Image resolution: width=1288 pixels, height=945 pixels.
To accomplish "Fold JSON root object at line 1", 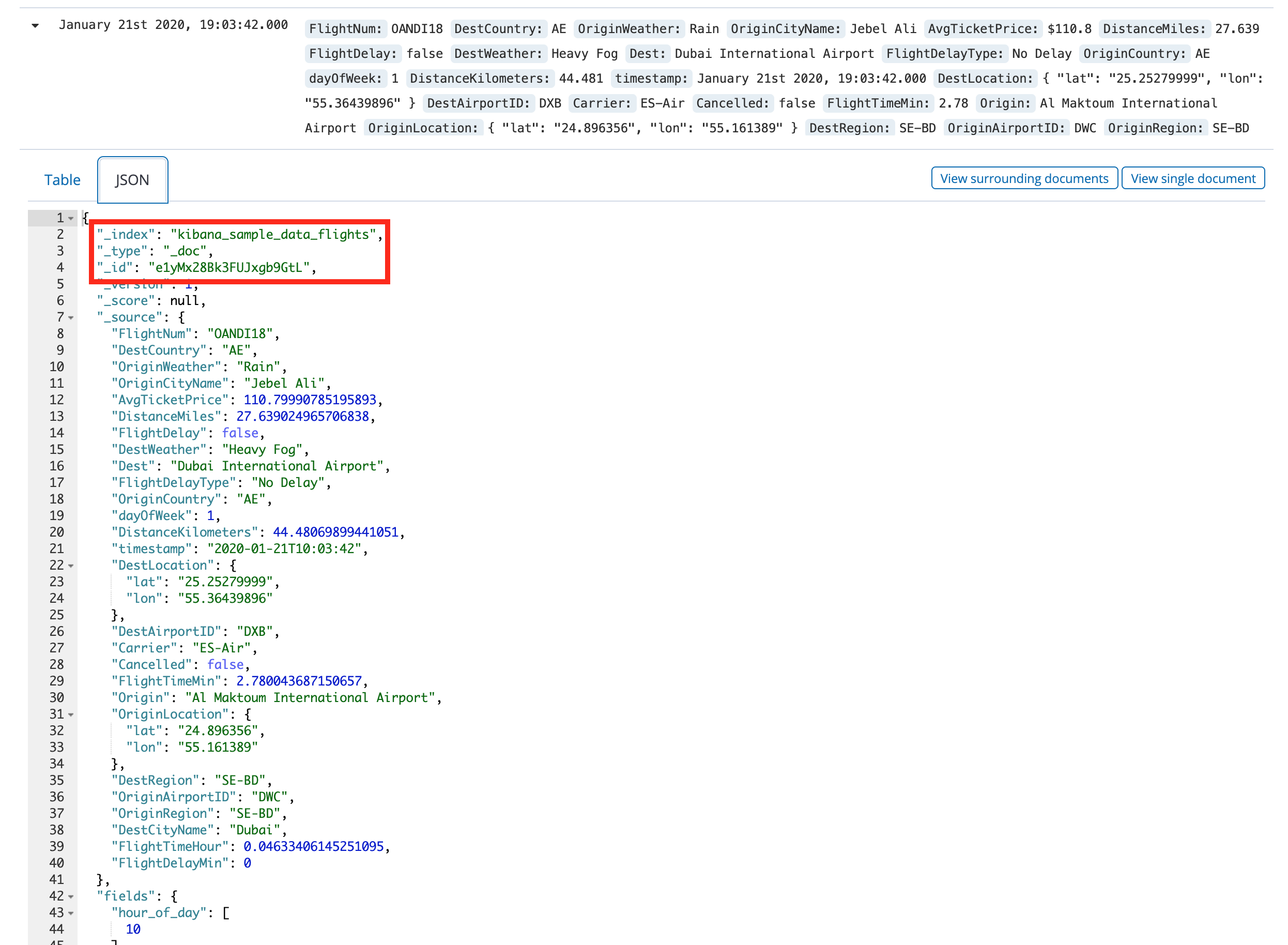I will [x=71, y=219].
